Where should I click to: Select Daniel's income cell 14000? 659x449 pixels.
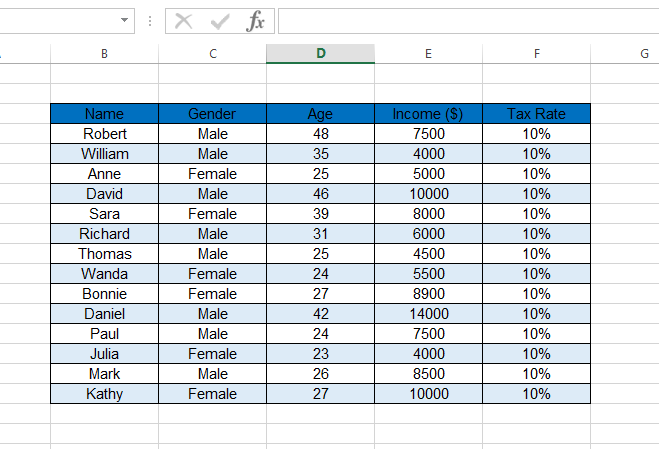click(x=428, y=314)
